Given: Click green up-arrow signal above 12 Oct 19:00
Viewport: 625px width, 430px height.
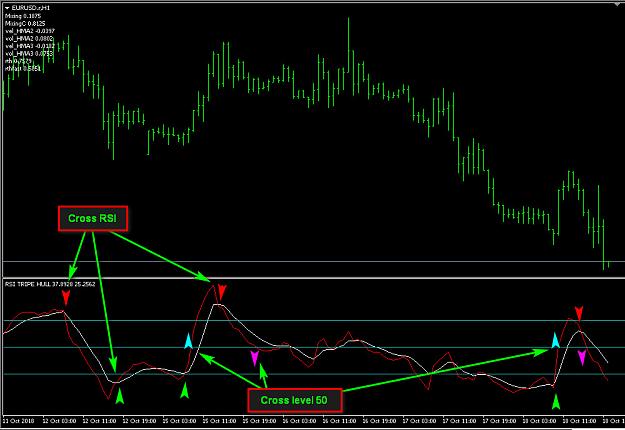Looking at the screenshot, I should click(x=120, y=396).
